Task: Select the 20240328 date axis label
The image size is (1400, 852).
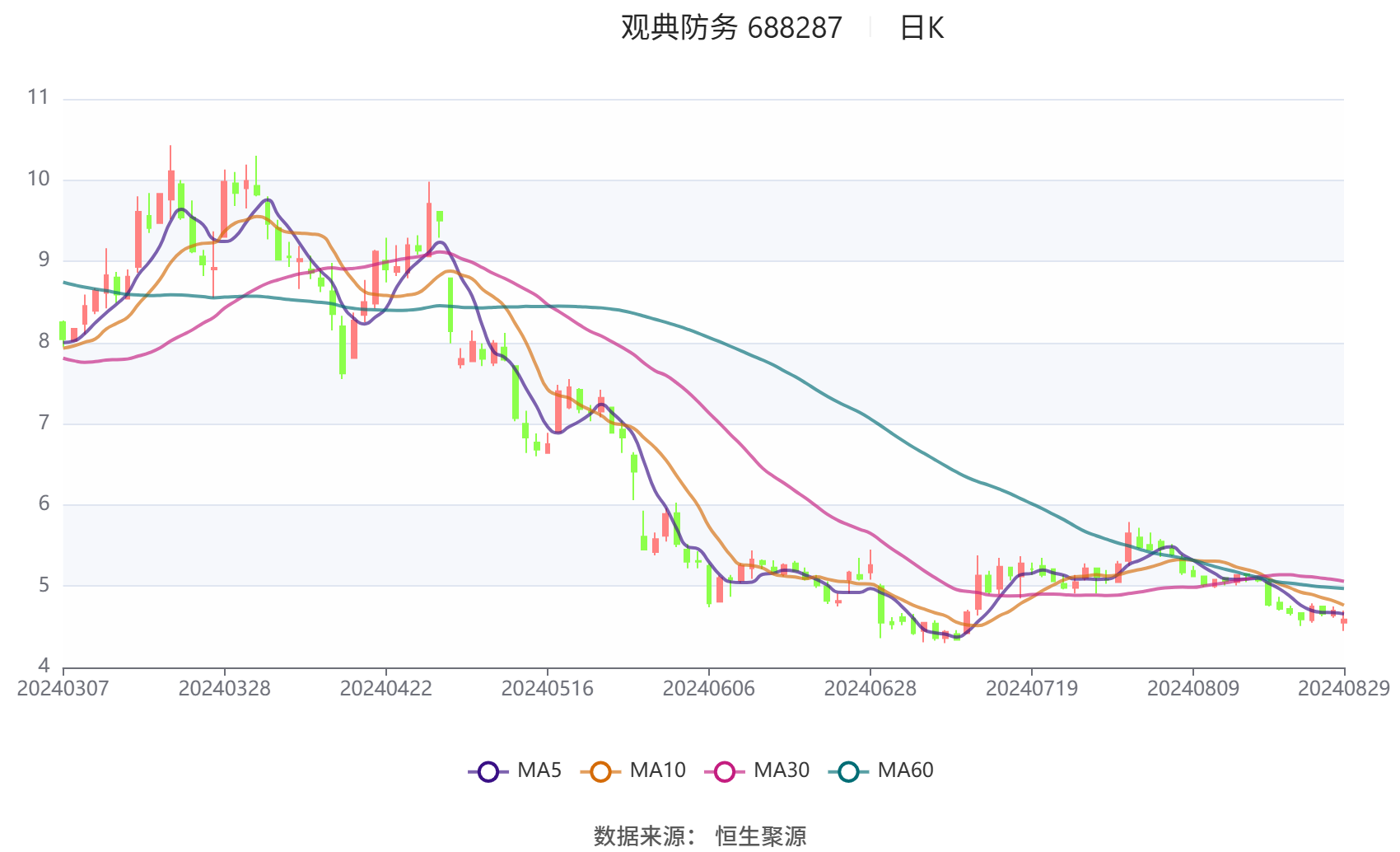Action: 224,688
